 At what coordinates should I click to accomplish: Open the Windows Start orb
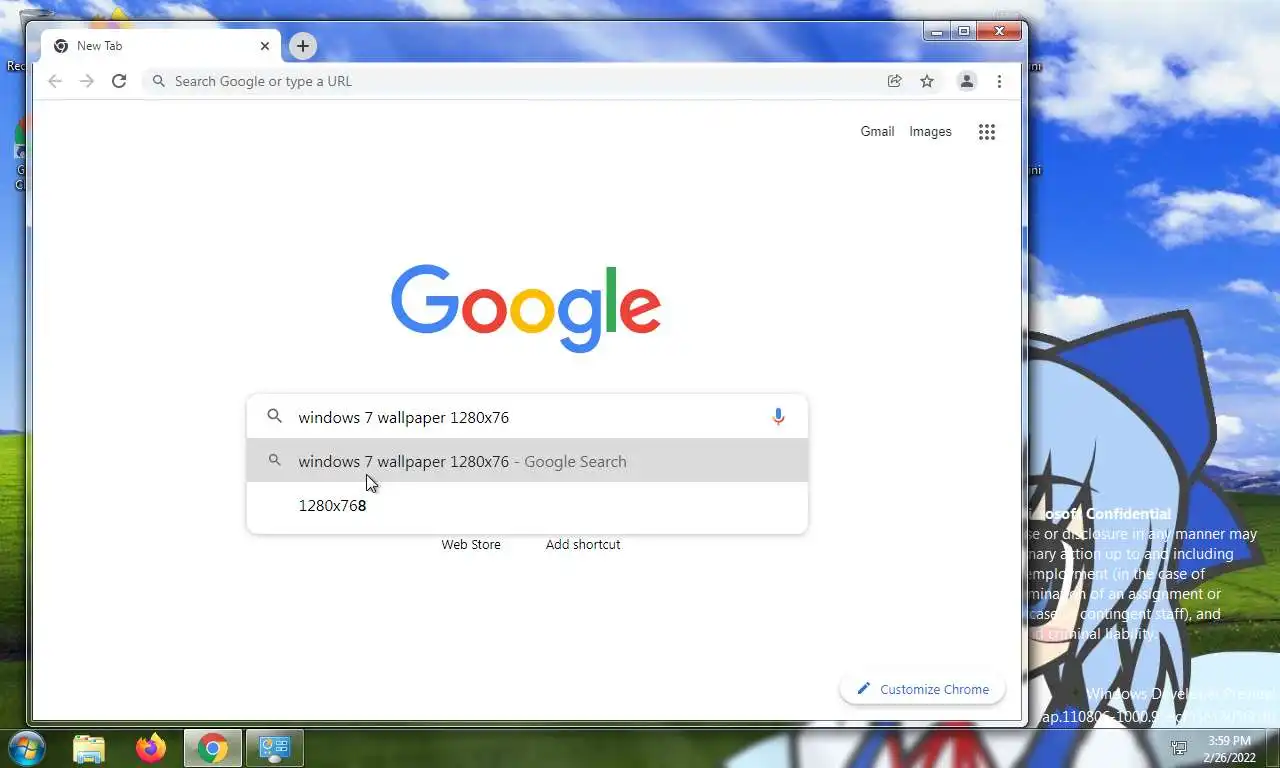[26, 748]
